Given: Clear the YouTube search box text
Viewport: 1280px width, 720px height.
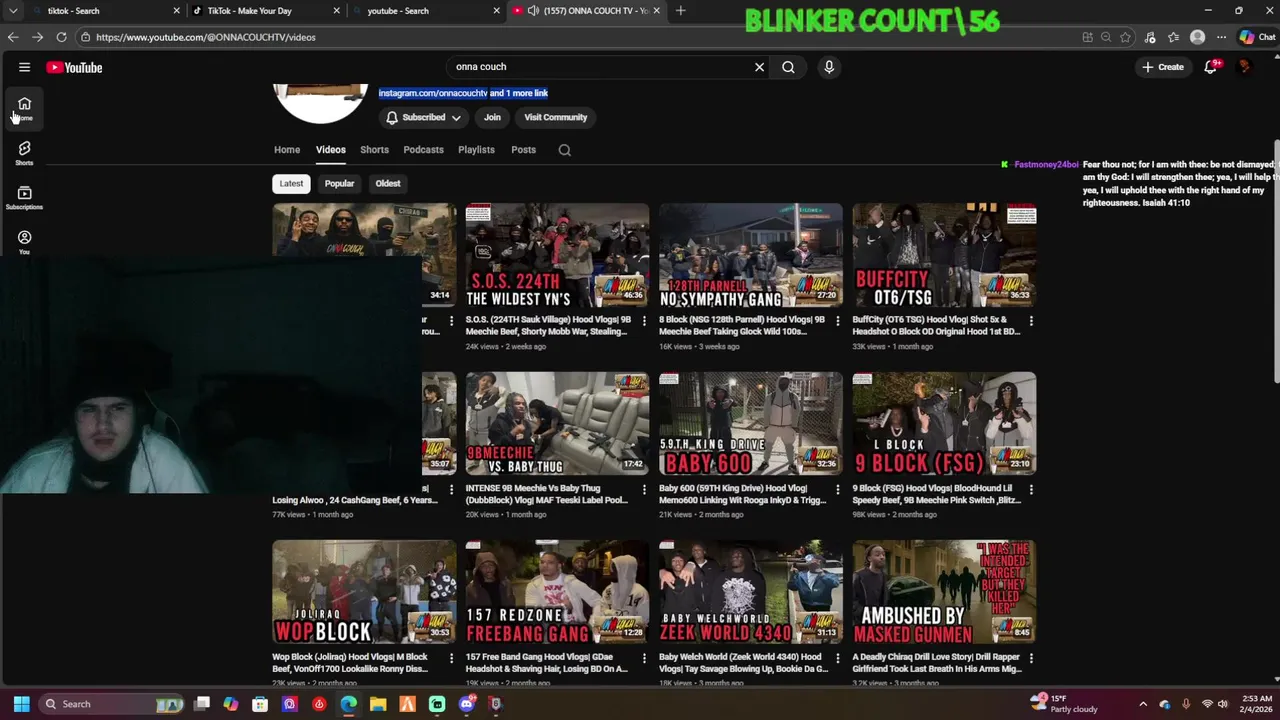Looking at the screenshot, I should coord(759,67).
